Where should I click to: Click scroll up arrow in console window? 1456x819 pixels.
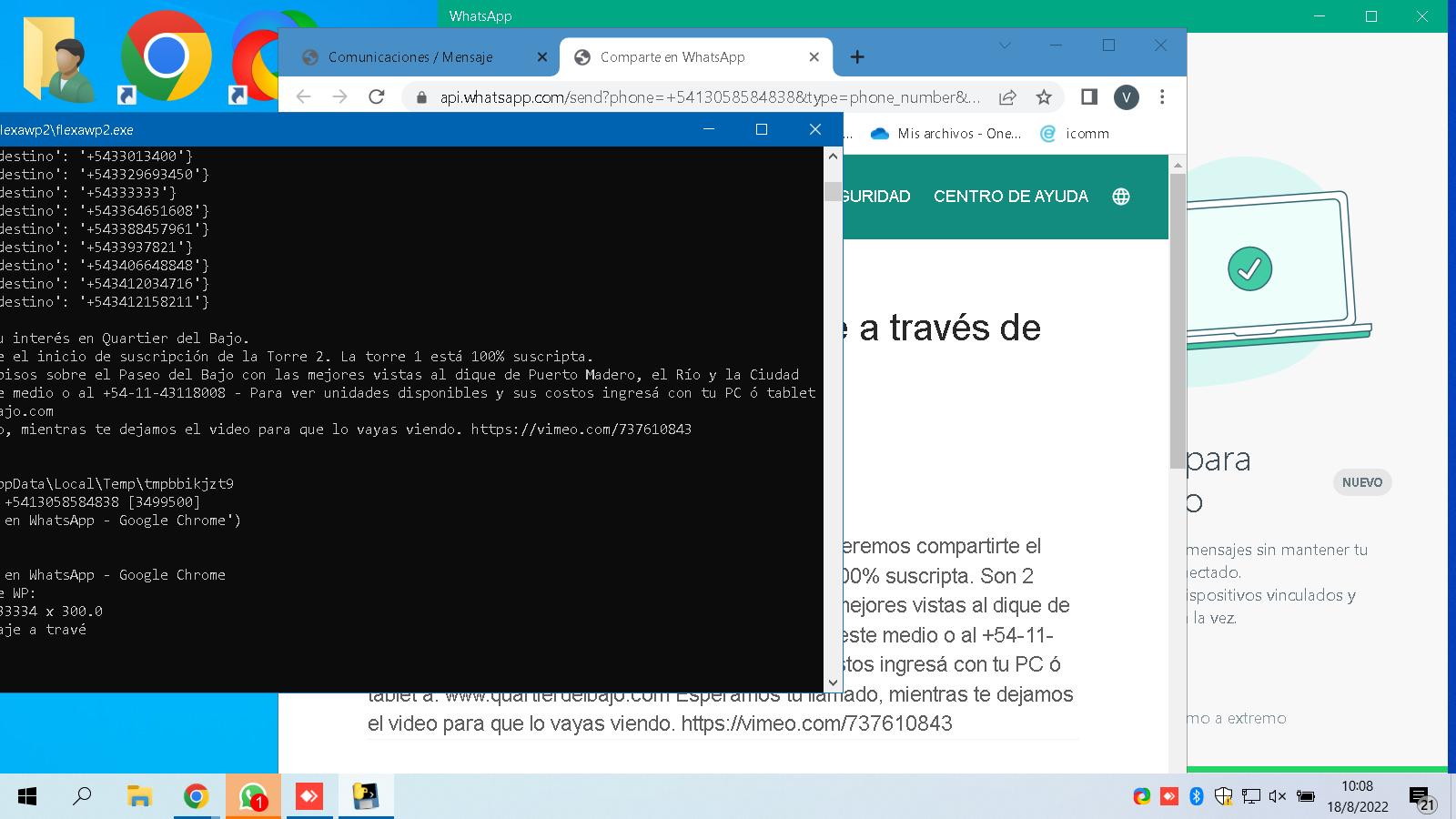coord(833,156)
